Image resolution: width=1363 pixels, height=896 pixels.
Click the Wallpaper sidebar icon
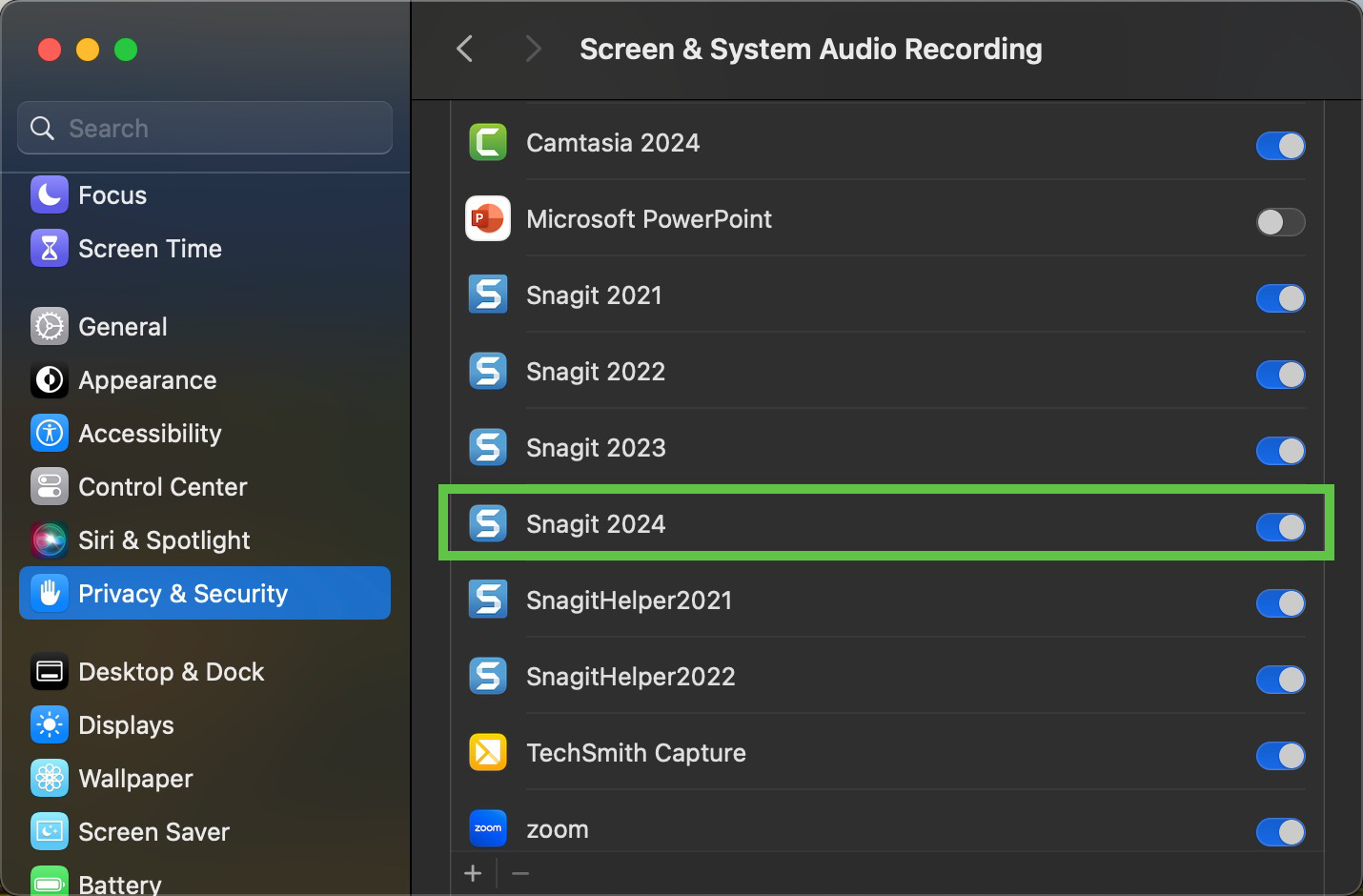(50, 779)
